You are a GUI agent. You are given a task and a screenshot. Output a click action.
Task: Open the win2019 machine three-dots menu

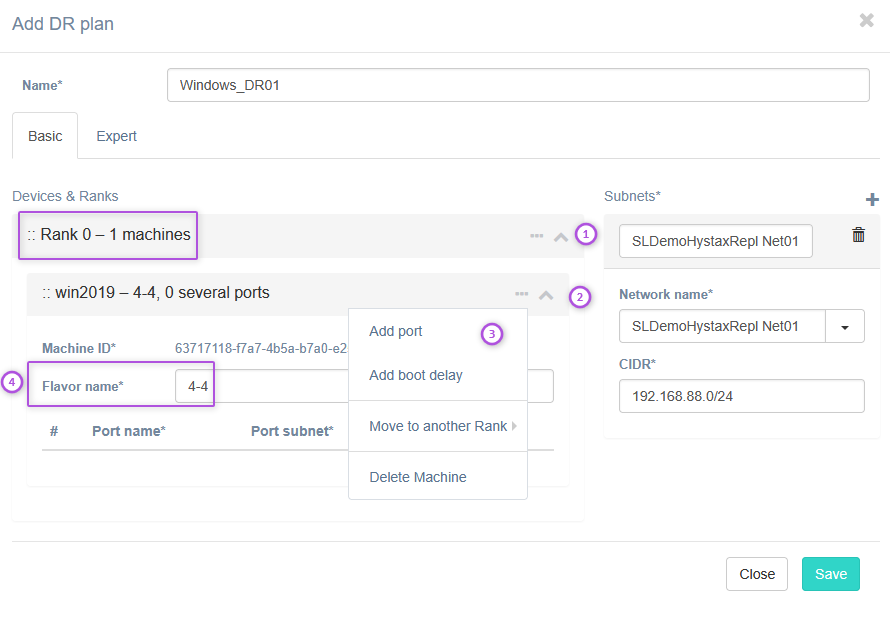pyautogui.click(x=521, y=294)
